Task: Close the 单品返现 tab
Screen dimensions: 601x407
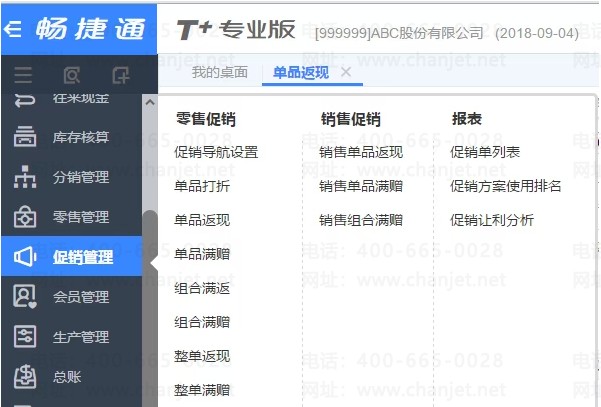Action: [346, 72]
